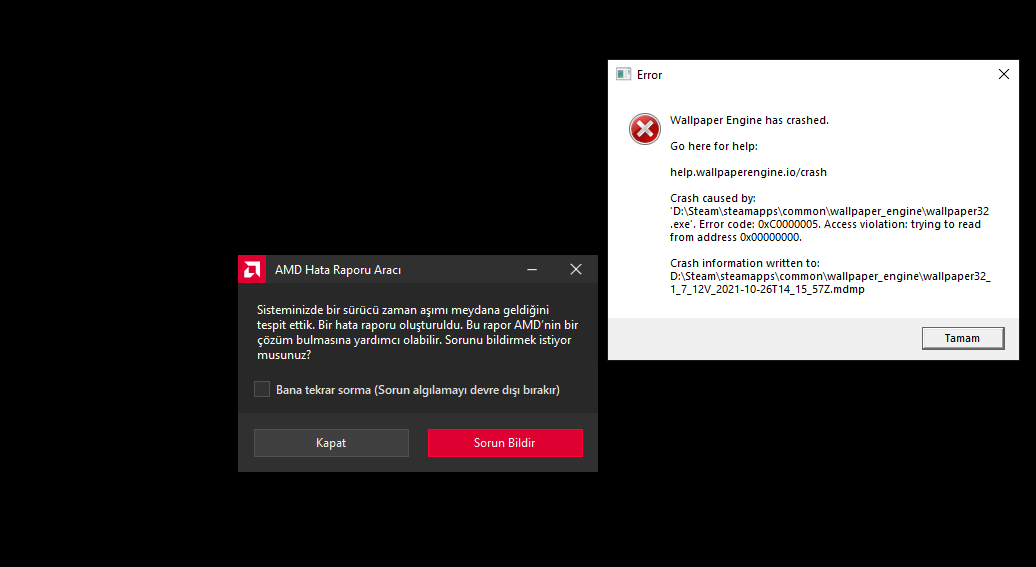The height and width of the screenshot is (567, 1036).
Task: Click the AMD logo icon in title bar
Action: click(252, 269)
